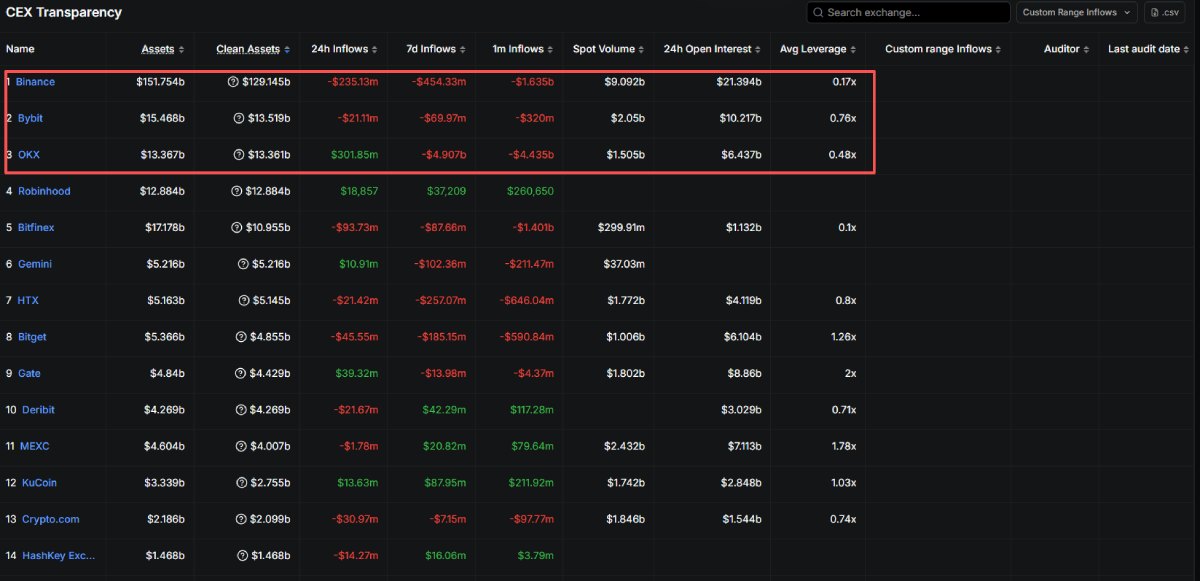This screenshot has height=581, width=1200.
Task: Sort by the Custom range Inflows arrows
Action: (999, 49)
